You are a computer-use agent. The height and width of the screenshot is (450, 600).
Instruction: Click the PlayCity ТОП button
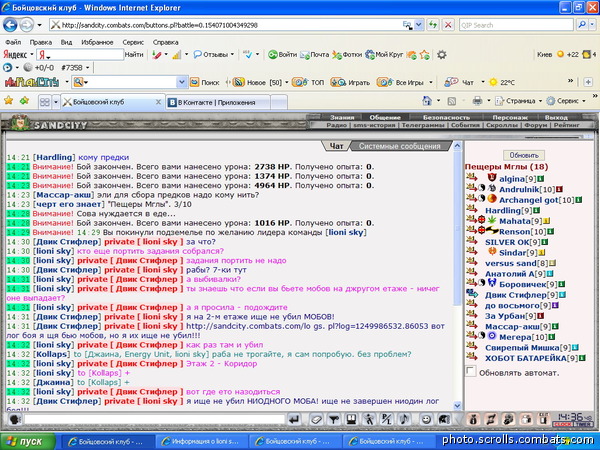[x=308, y=82]
